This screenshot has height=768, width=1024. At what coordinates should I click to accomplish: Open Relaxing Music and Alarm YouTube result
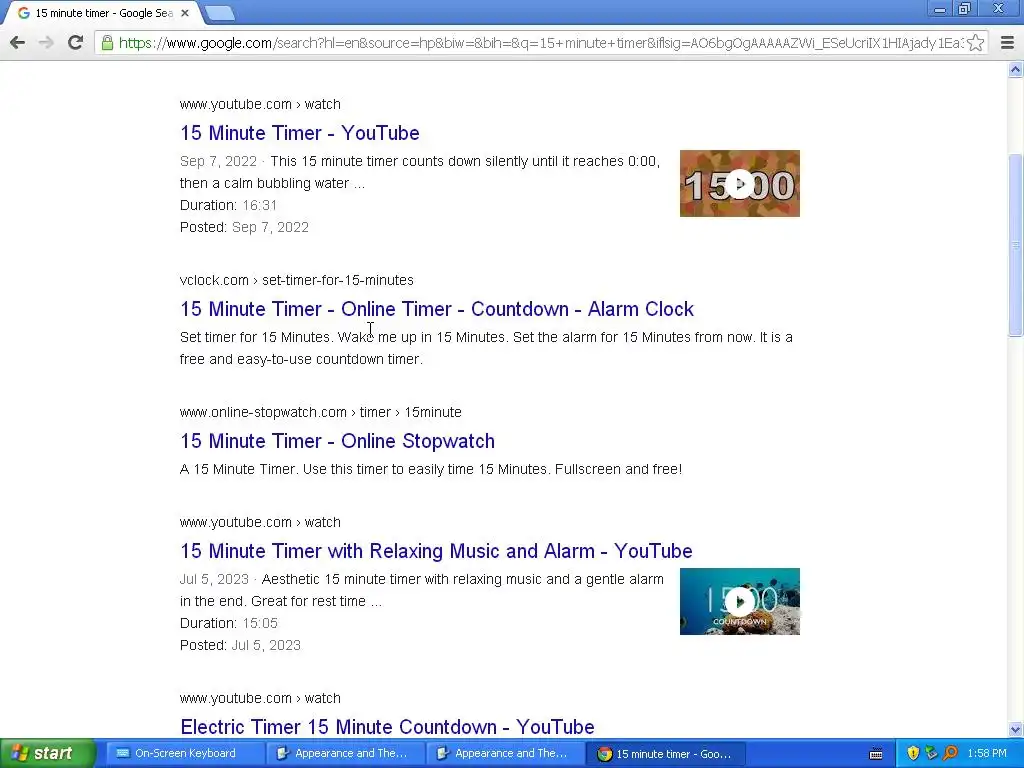coord(436,551)
